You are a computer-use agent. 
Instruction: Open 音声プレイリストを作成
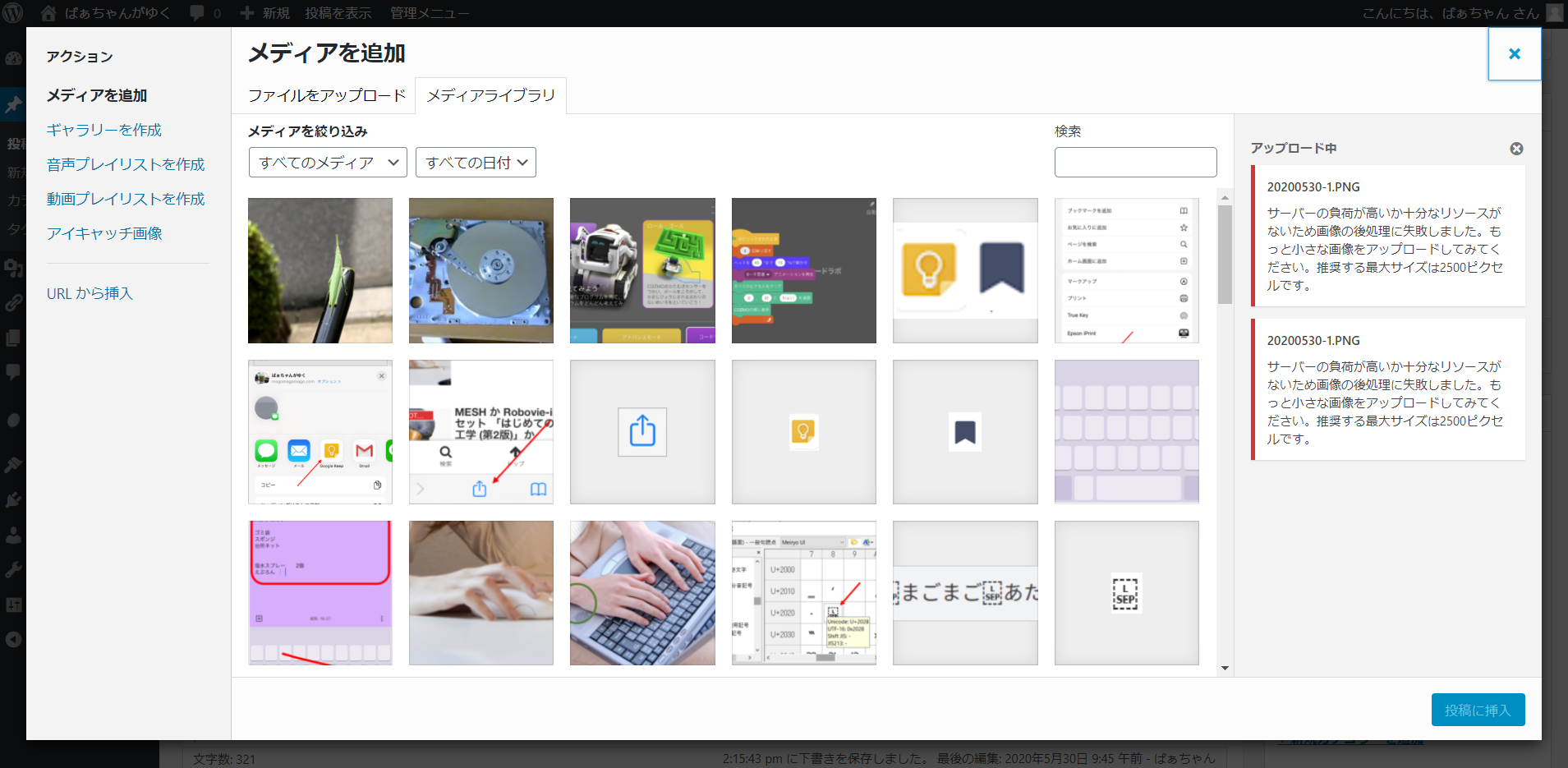pos(126,164)
